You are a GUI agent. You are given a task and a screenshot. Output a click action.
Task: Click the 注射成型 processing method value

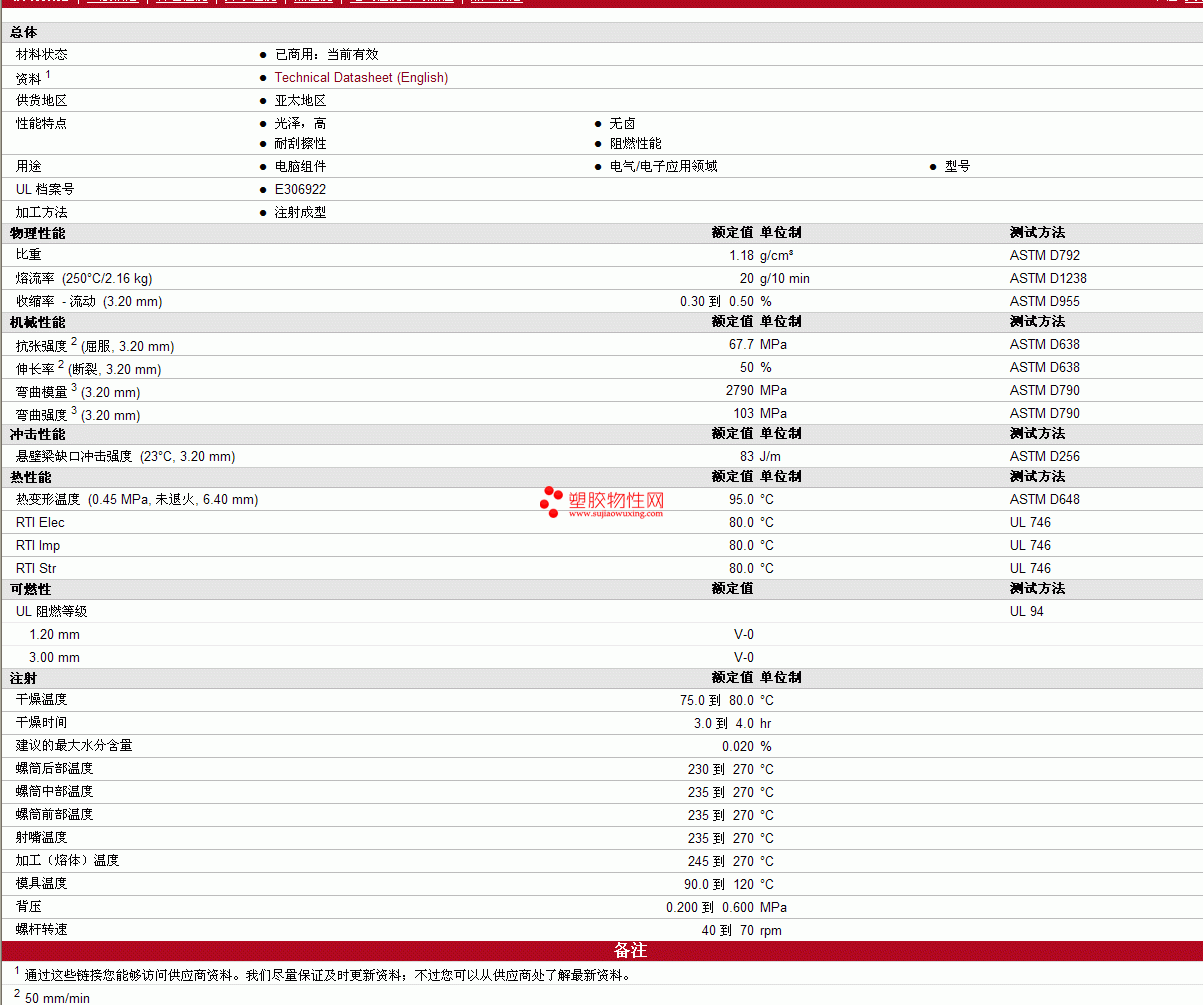[x=301, y=213]
